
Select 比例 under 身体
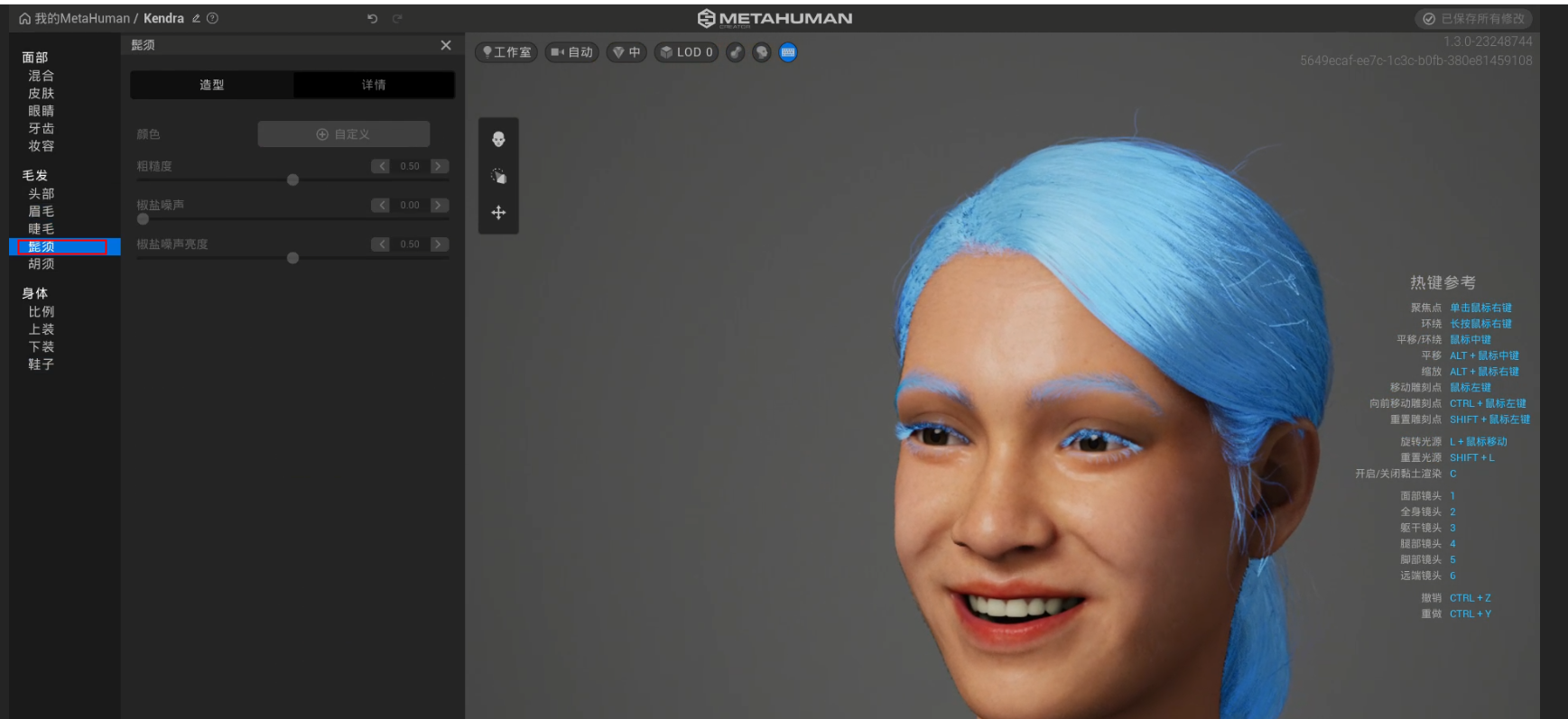pyautogui.click(x=42, y=312)
